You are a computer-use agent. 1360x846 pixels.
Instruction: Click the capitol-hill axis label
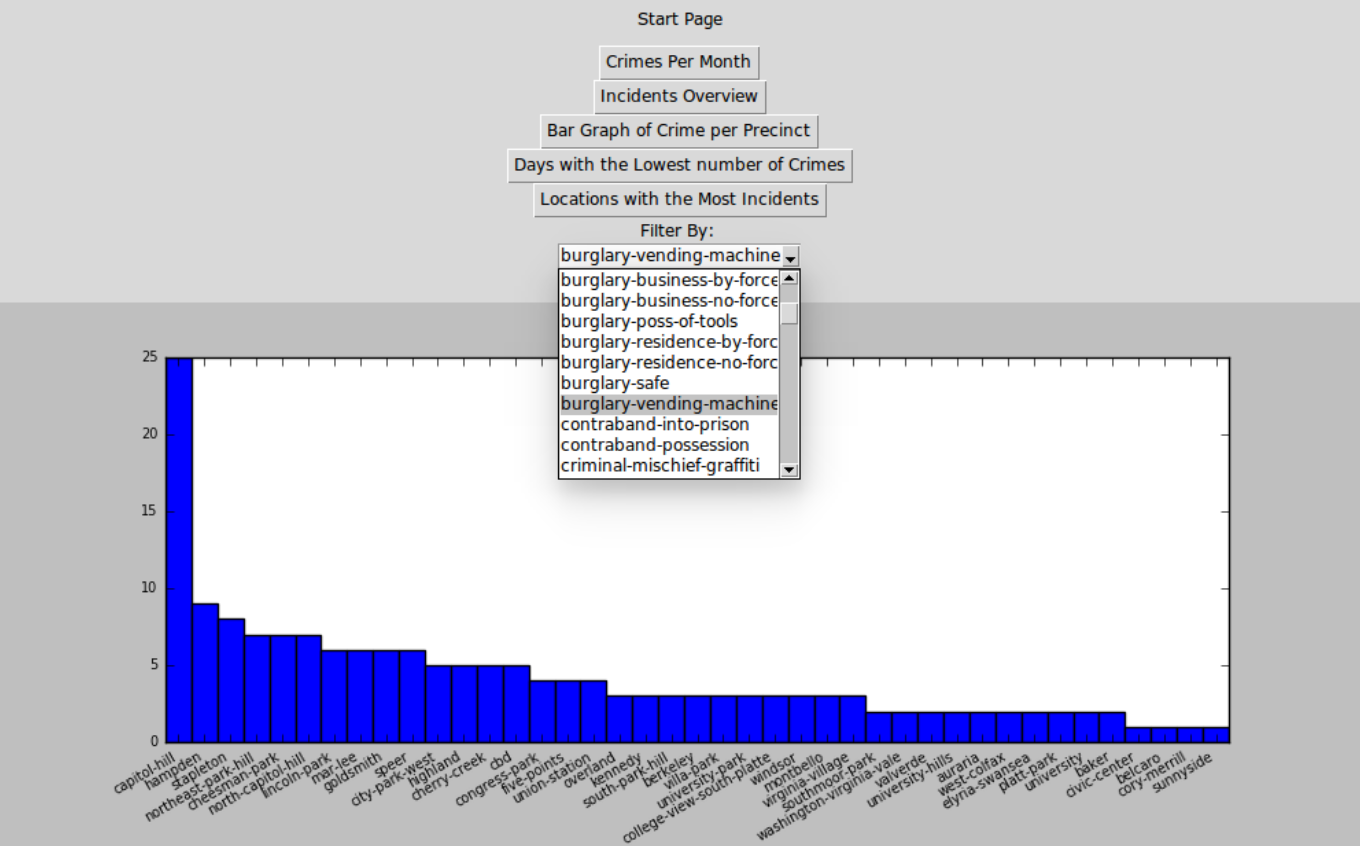click(x=145, y=773)
